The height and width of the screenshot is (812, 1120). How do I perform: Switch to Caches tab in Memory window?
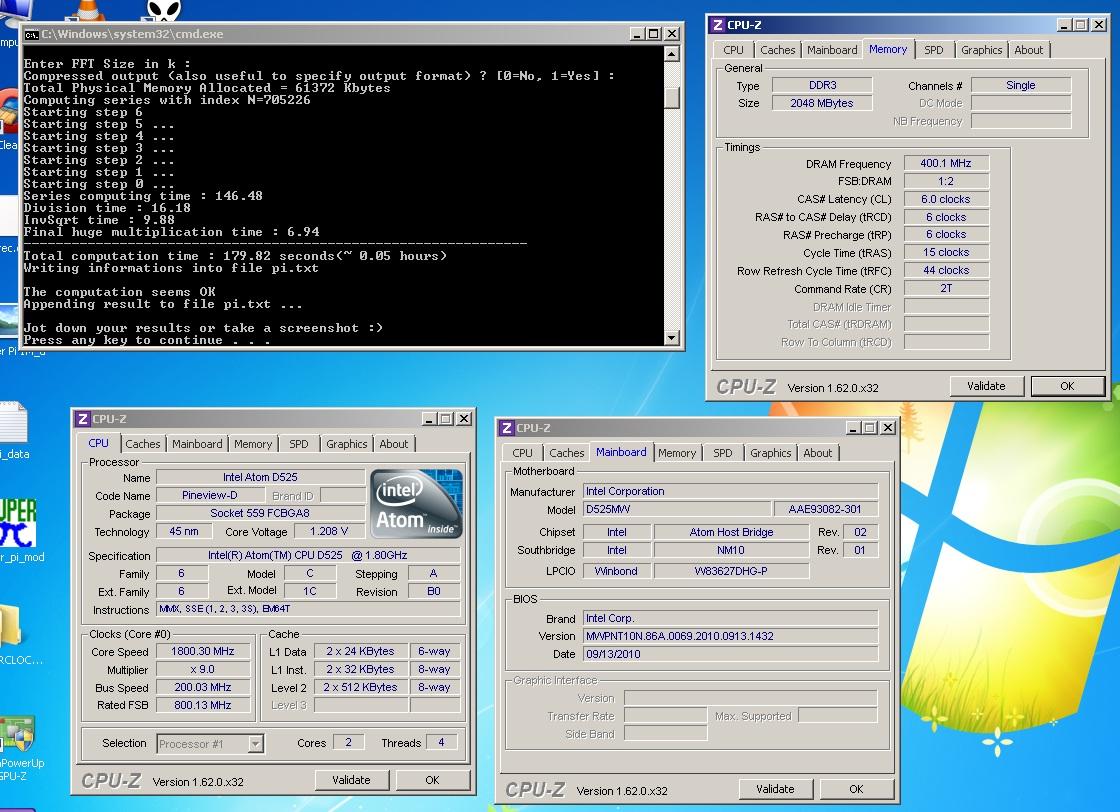[x=777, y=50]
